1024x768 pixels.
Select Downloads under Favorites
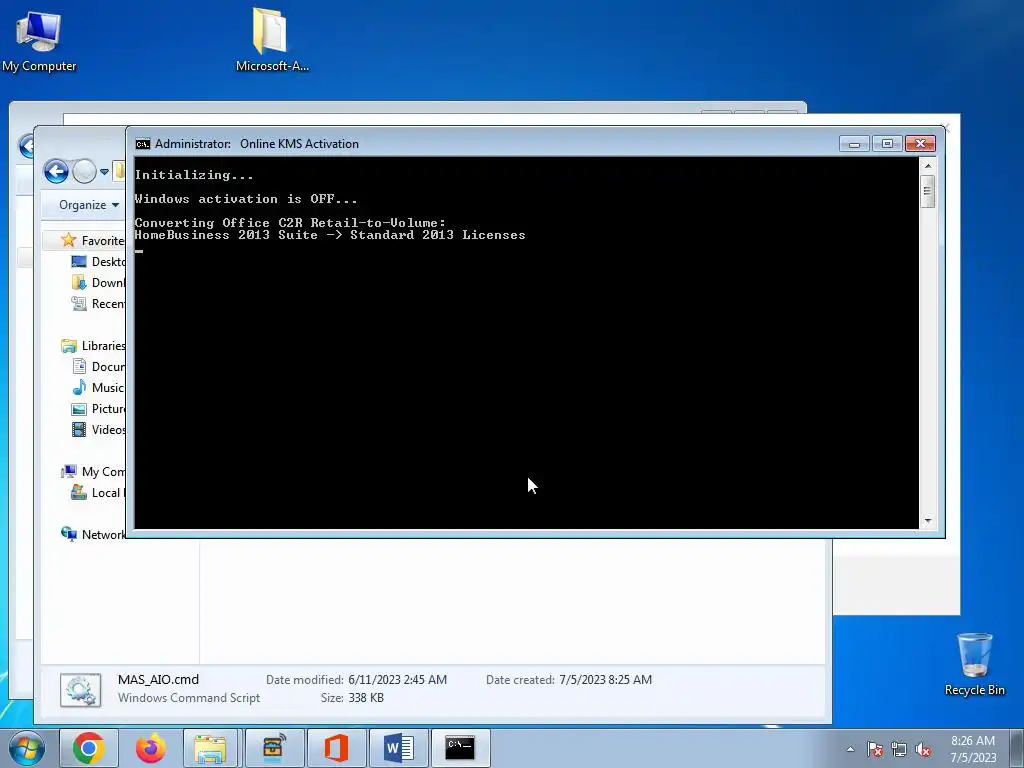98,283
